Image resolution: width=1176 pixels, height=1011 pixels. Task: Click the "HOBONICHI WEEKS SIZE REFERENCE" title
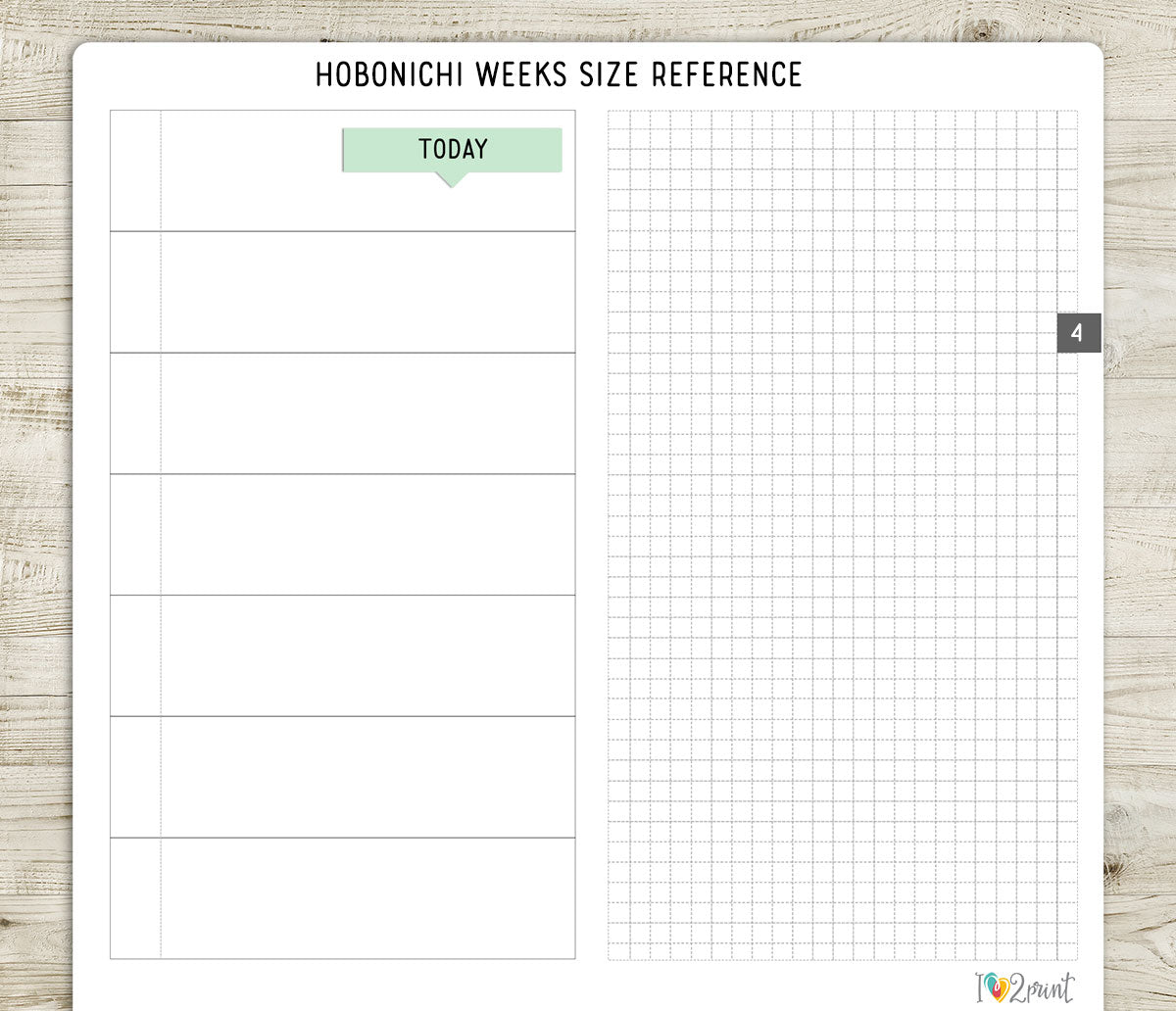[559, 74]
